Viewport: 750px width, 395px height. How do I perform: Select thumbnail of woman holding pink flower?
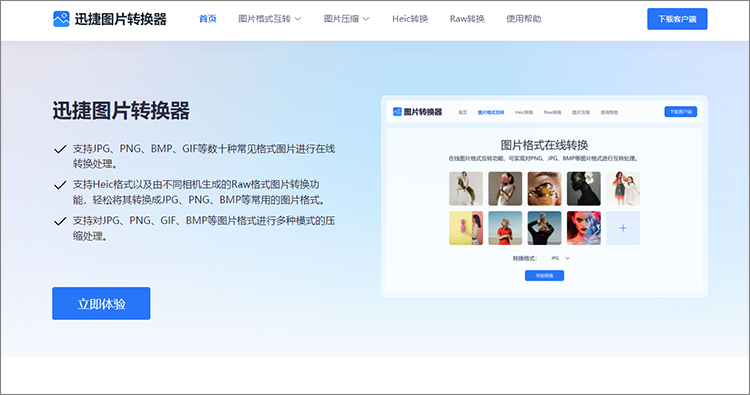click(505, 188)
